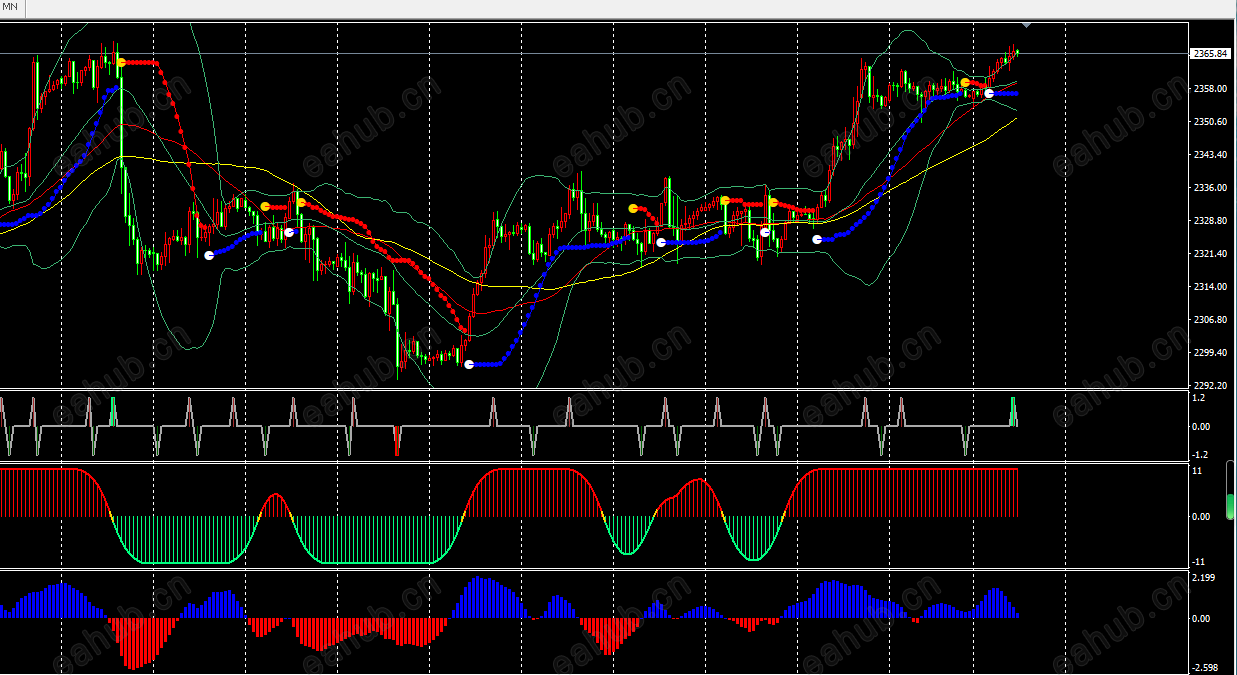Click the 2350.60 price scale value
Image resolution: width=1237 pixels, height=675 pixels.
(1210, 122)
